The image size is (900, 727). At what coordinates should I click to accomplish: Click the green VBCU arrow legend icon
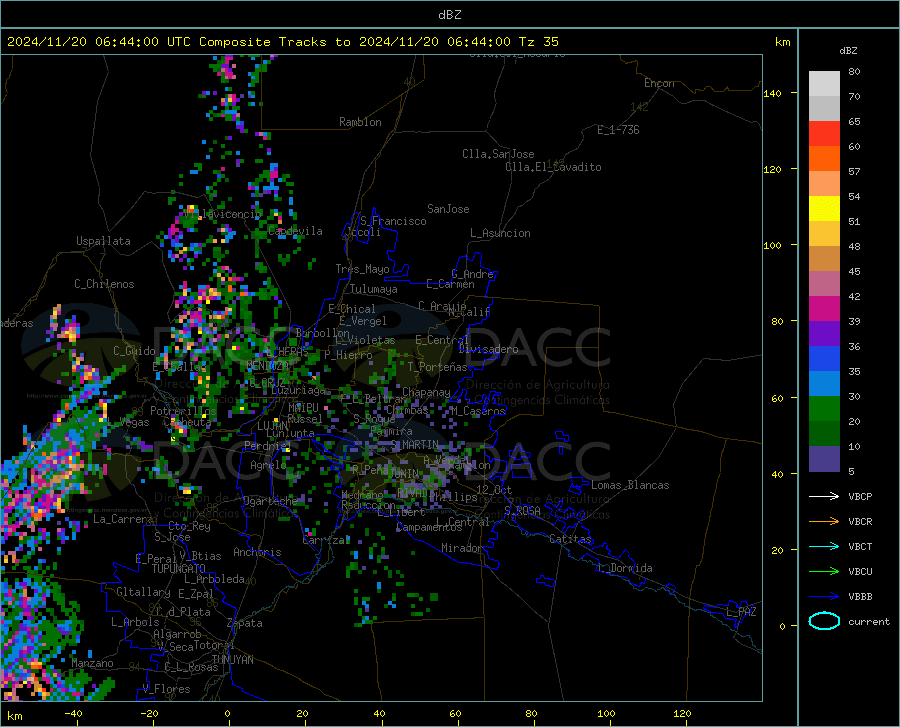[x=824, y=572]
